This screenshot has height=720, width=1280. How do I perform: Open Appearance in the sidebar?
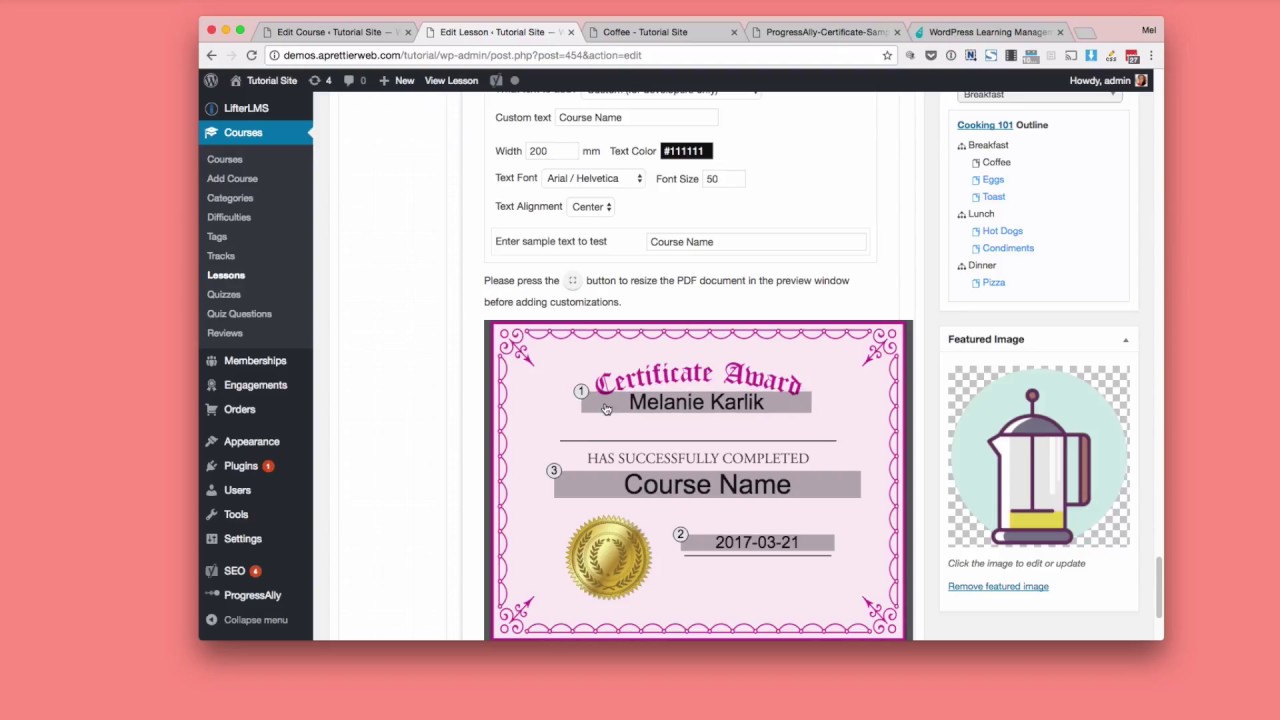(252, 441)
